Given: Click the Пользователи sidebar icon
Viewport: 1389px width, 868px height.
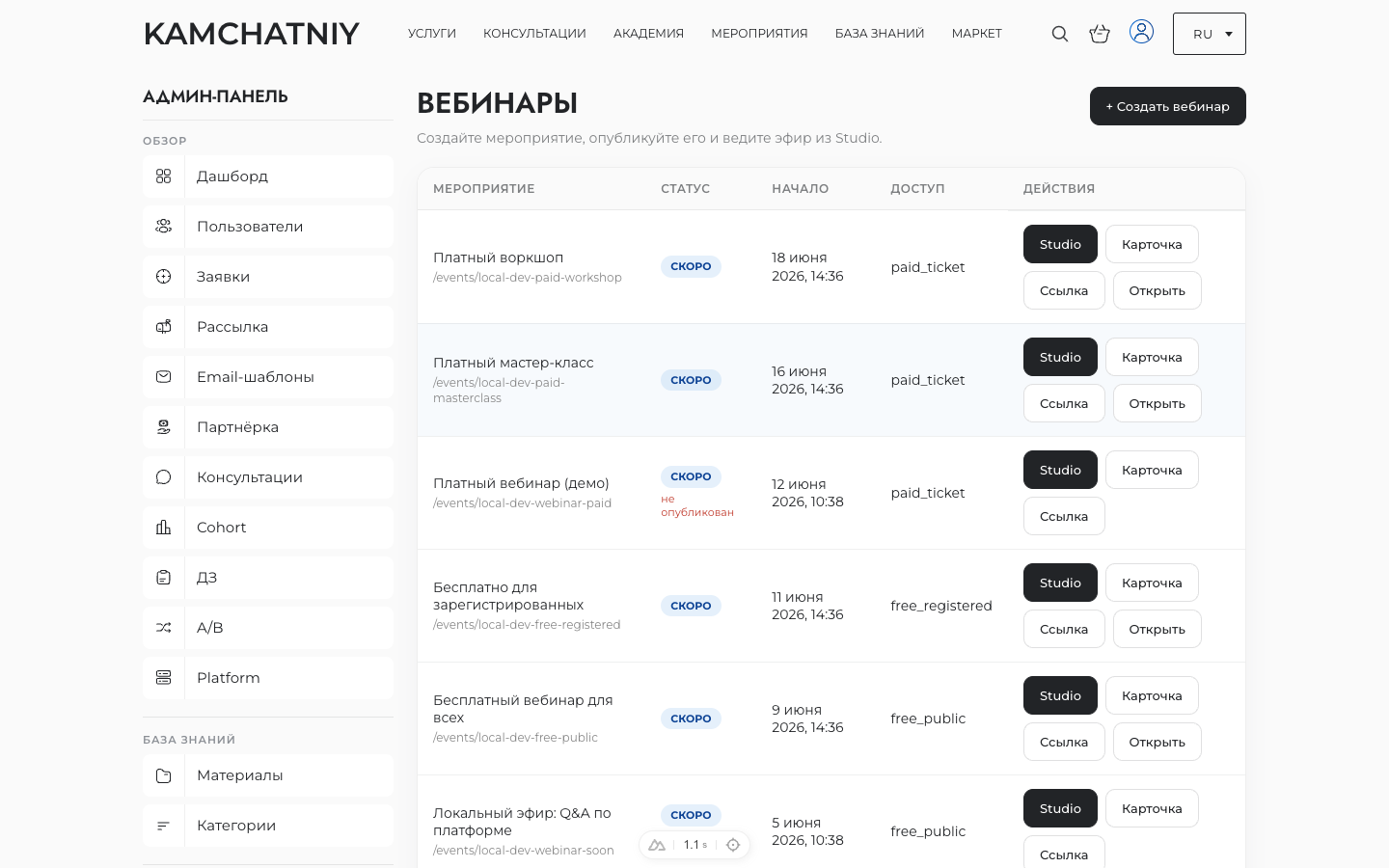Looking at the screenshot, I should [163, 227].
